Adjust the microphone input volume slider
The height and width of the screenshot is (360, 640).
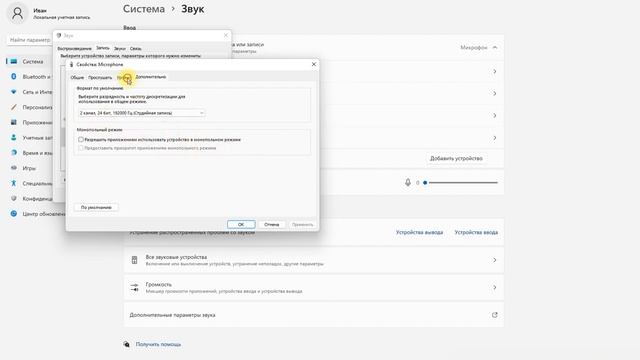461,182
